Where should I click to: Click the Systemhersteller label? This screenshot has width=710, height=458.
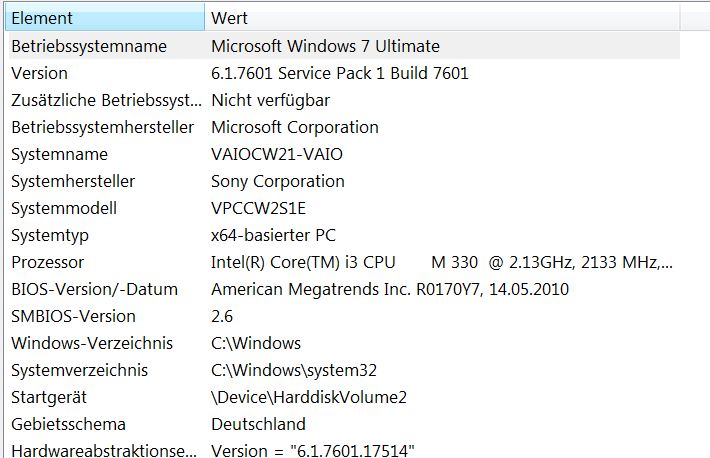coord(73,181)
